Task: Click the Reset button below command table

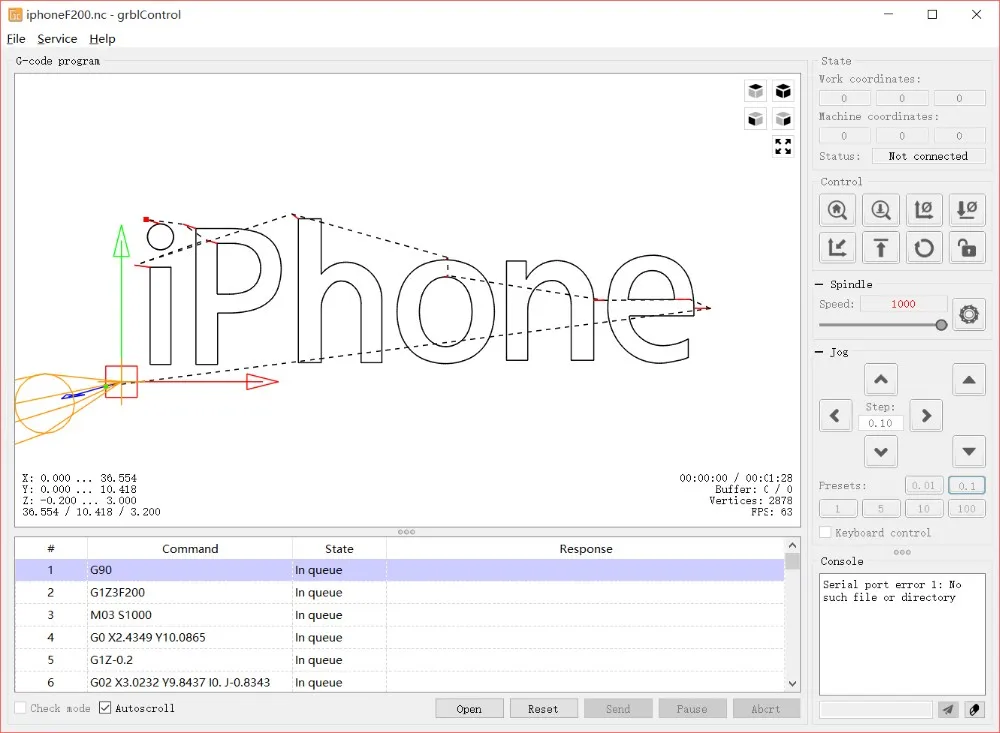Action: click(543, 709)
